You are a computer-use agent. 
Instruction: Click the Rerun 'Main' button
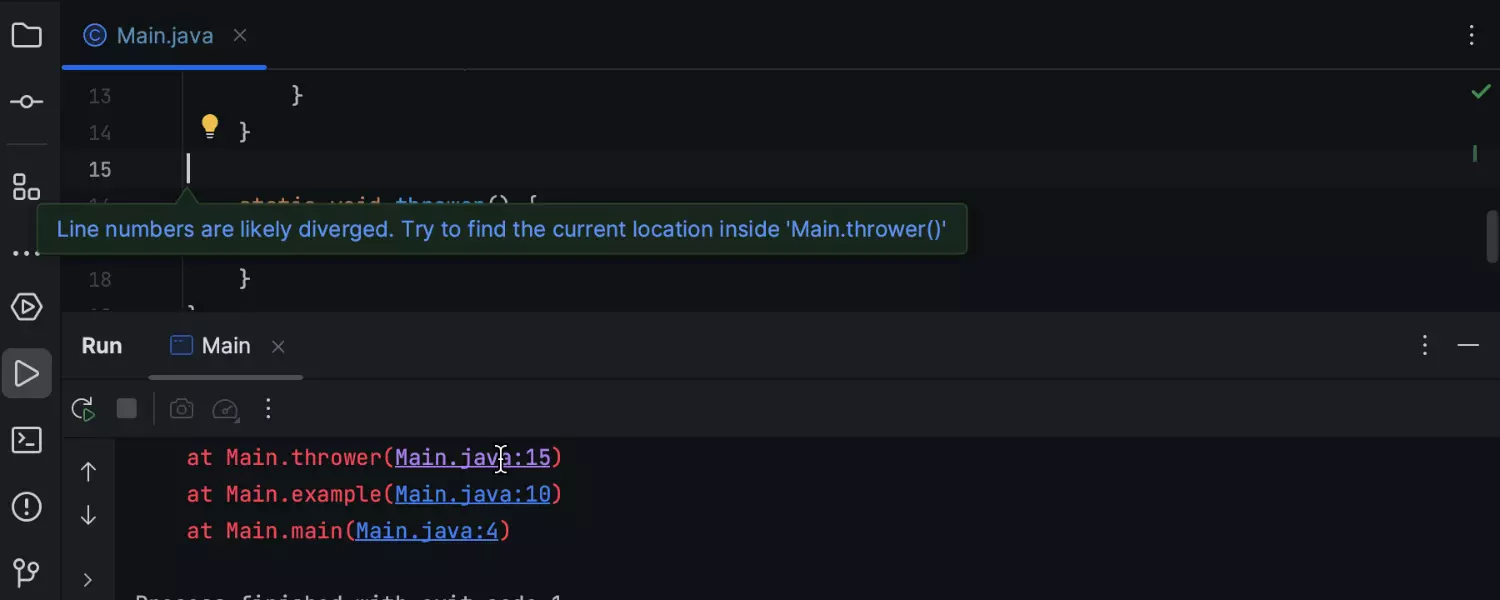83,409
